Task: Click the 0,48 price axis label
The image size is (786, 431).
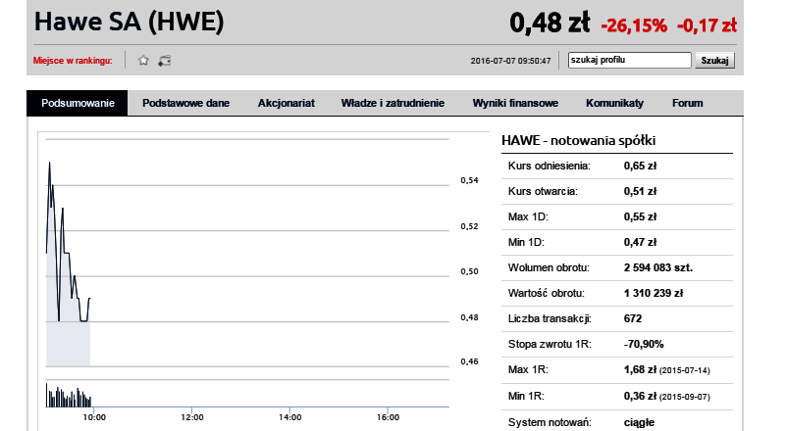Action: [x=469, y=318]
